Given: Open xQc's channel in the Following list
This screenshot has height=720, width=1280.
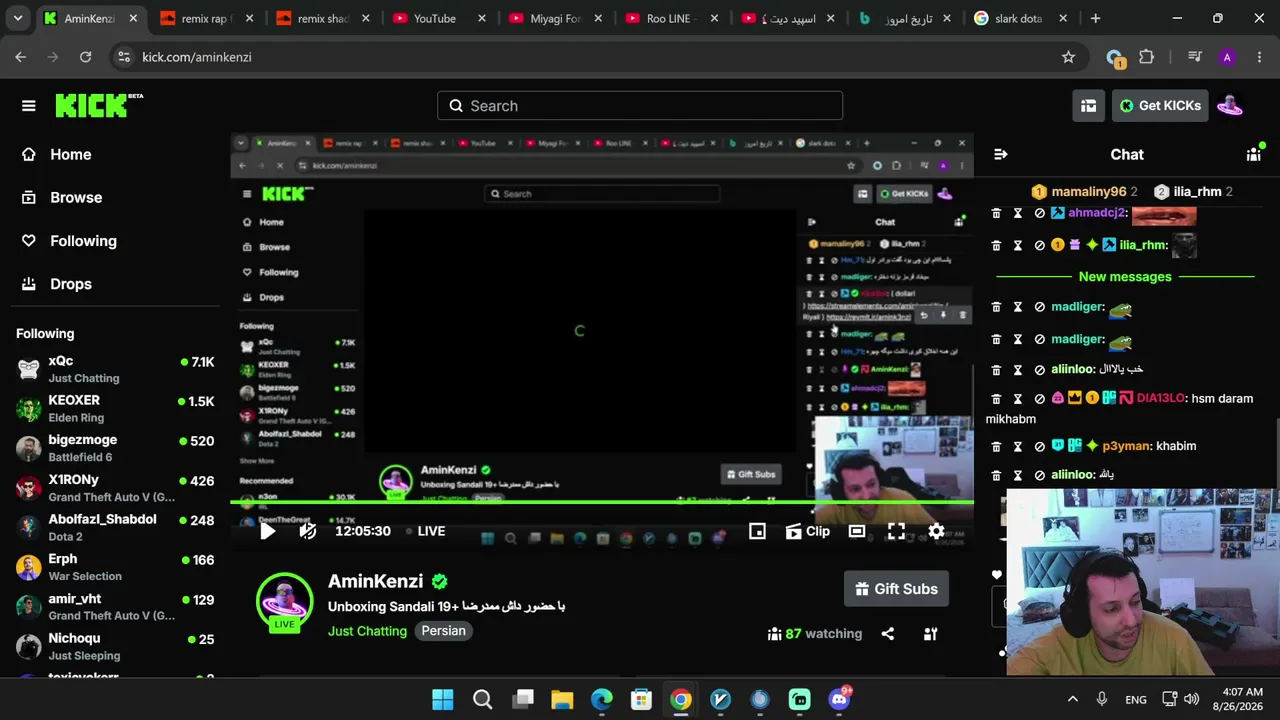Looking at the screenshot, I should click(115, 369).
